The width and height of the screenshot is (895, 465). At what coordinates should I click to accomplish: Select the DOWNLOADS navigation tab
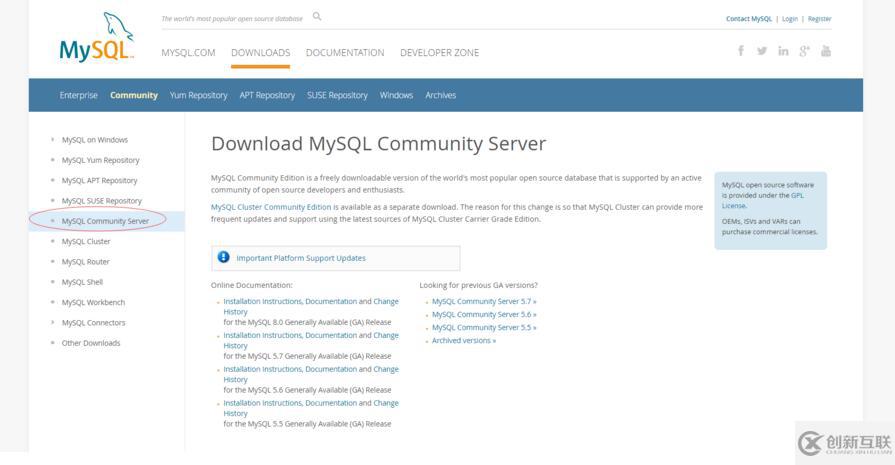260,52
